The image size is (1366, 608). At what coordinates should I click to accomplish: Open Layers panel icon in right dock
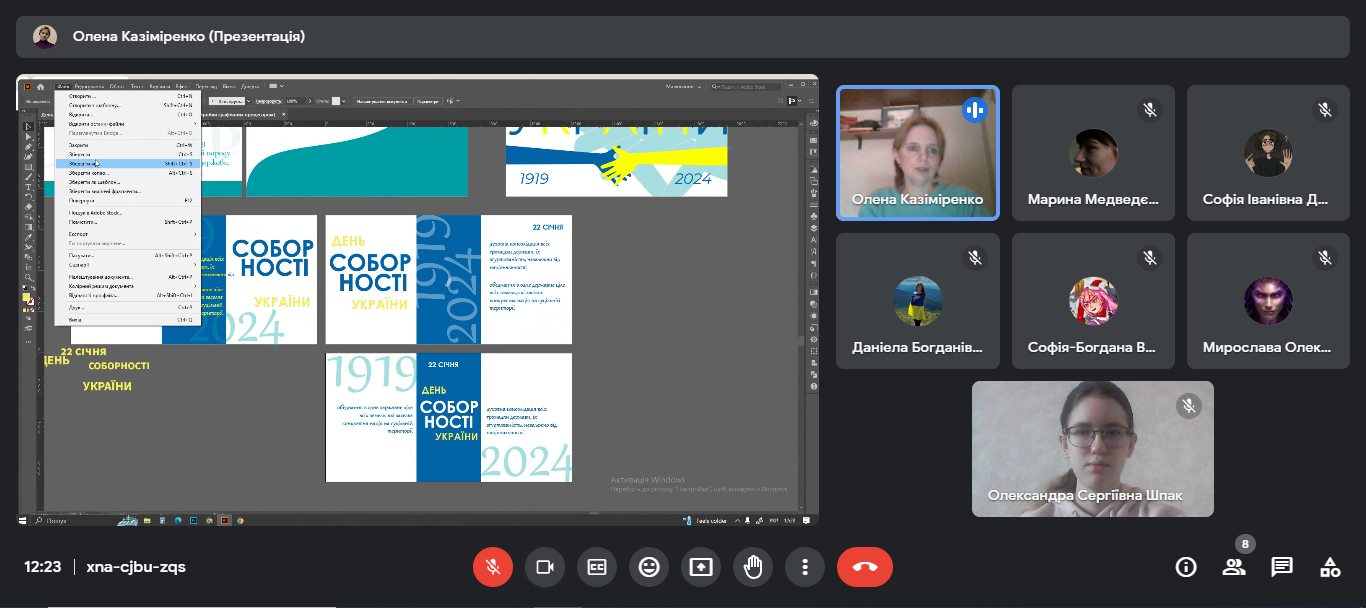coord(813,228)
